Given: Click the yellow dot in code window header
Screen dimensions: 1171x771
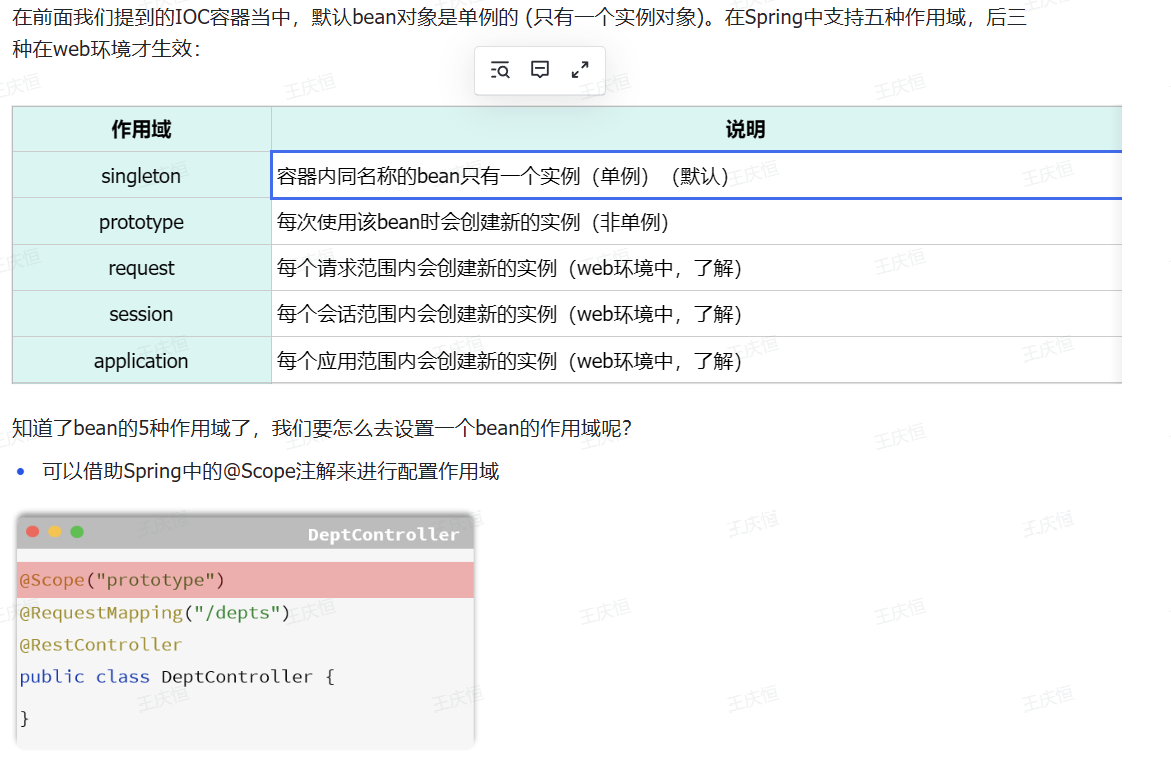Looking at the screenshot, I should point(55,532).
